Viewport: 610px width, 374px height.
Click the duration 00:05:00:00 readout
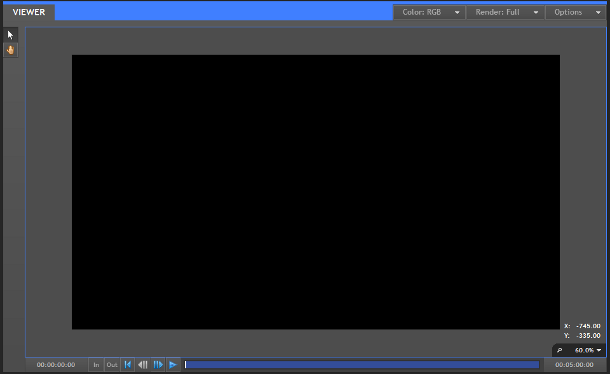[574, 365]
